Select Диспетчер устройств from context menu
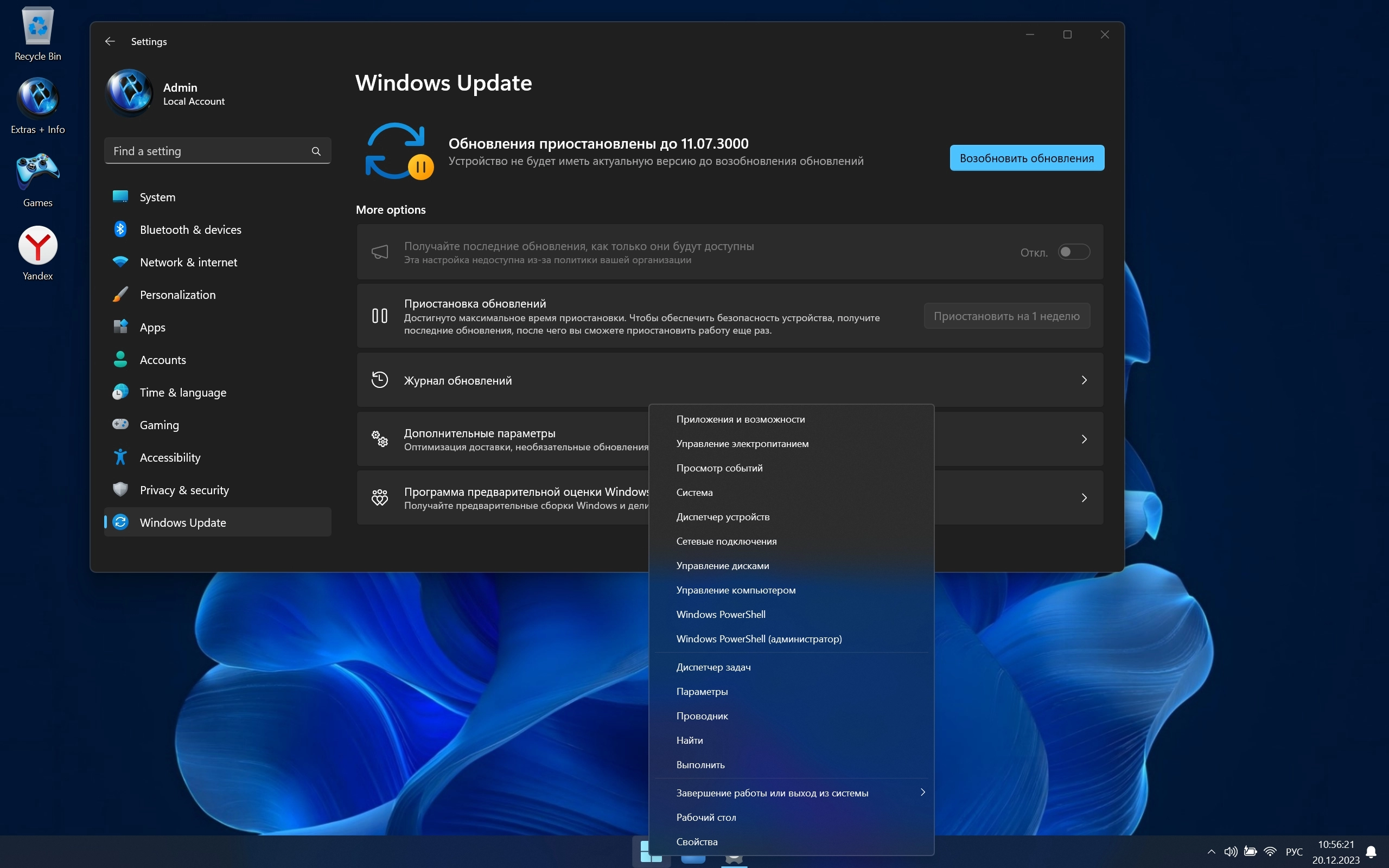Viewport: 1389px width, 868px height. [x=723, y=516]
